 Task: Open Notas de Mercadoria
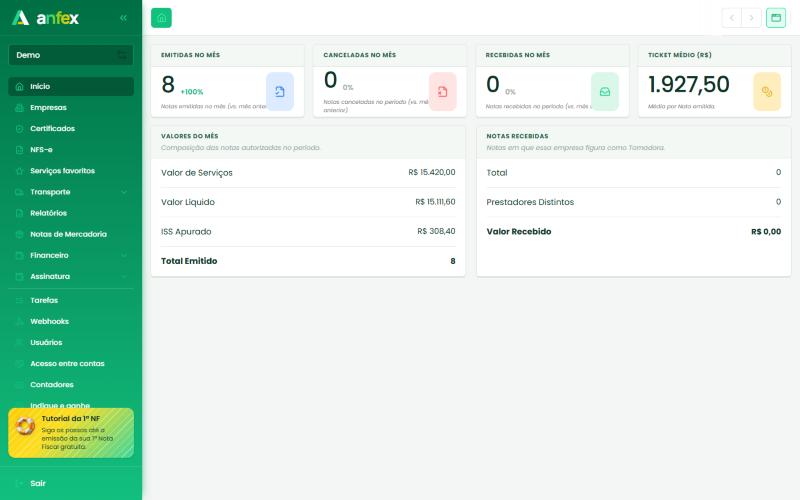[71, 234]
